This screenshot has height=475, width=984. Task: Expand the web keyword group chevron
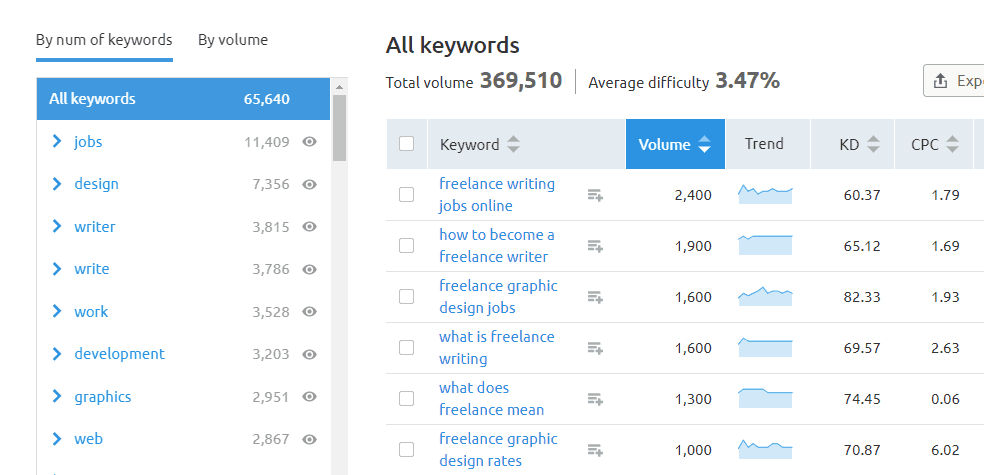(57, 439)
